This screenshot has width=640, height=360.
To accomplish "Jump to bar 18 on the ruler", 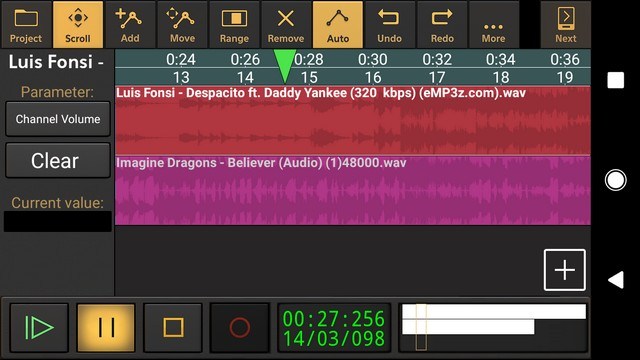I will click(x=501, y=77).
